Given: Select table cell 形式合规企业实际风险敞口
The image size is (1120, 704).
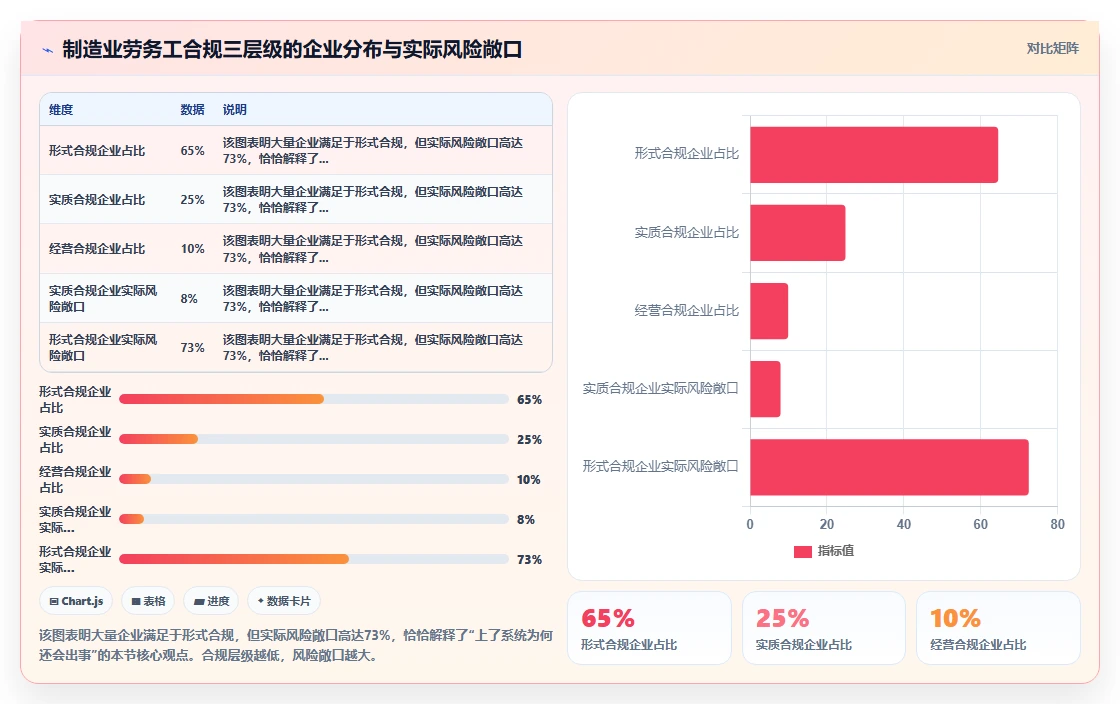Looking at the screenshot, I should point(103,348).
